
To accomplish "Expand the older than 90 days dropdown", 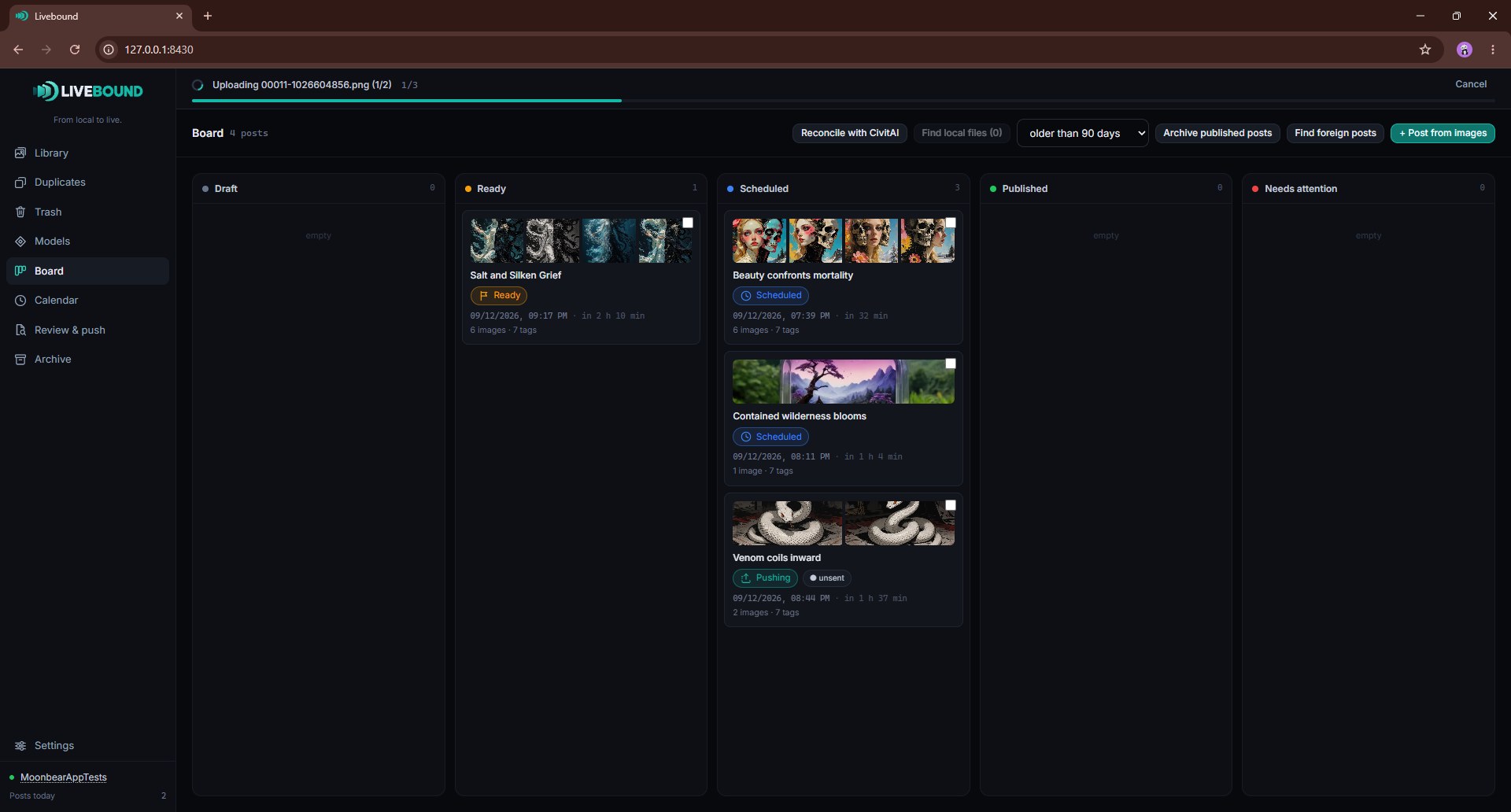I will pyautogui.click(x=1083, y=133).
